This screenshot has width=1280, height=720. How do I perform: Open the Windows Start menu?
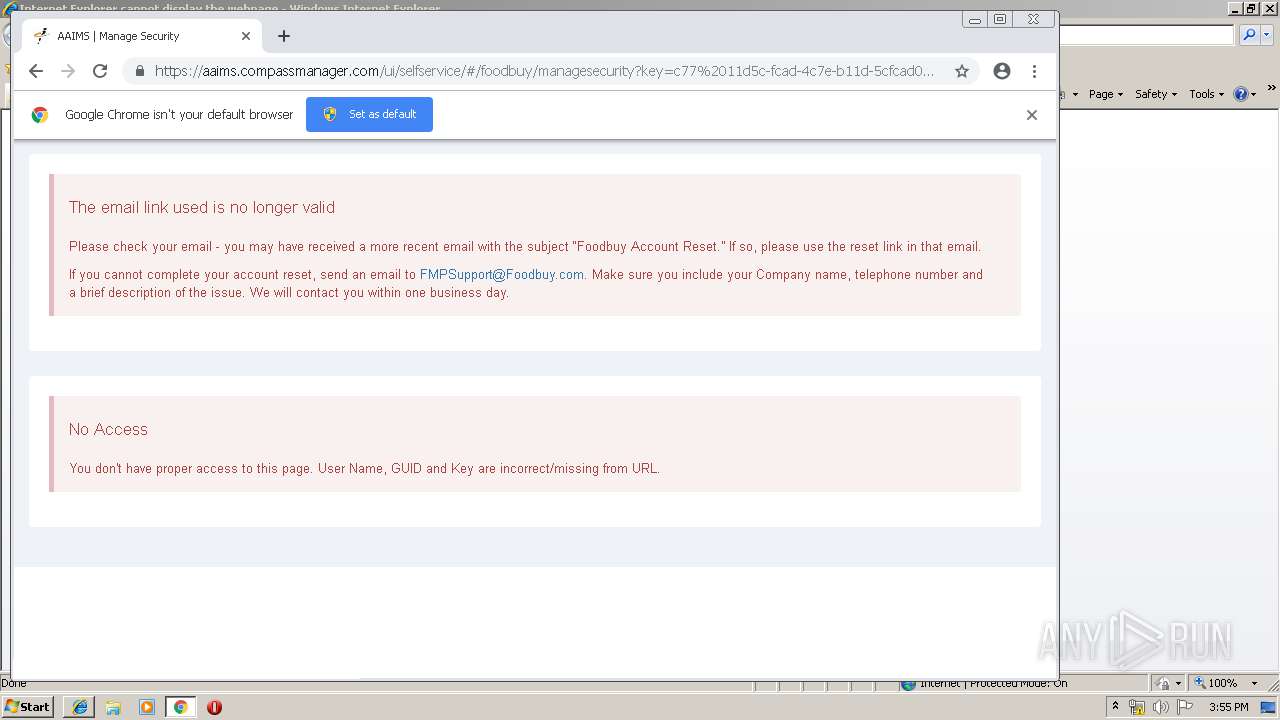click(27, 707)
